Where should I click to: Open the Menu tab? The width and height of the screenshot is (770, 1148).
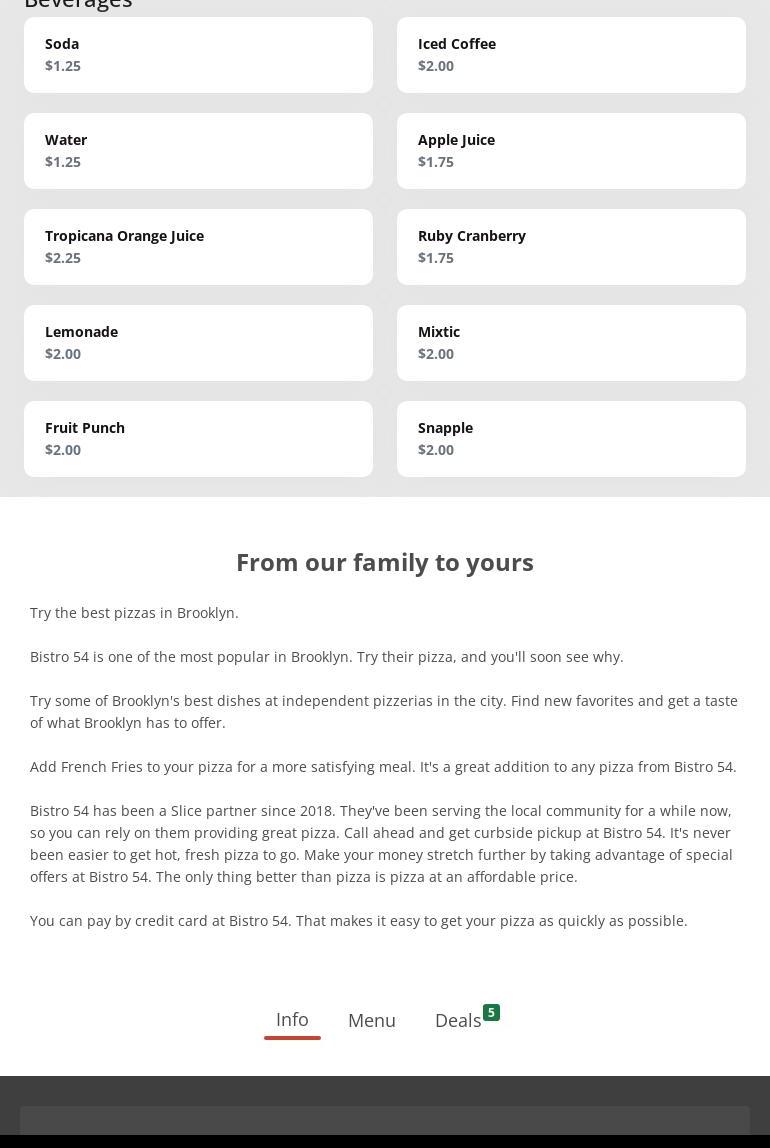(x=372, y=1021)
